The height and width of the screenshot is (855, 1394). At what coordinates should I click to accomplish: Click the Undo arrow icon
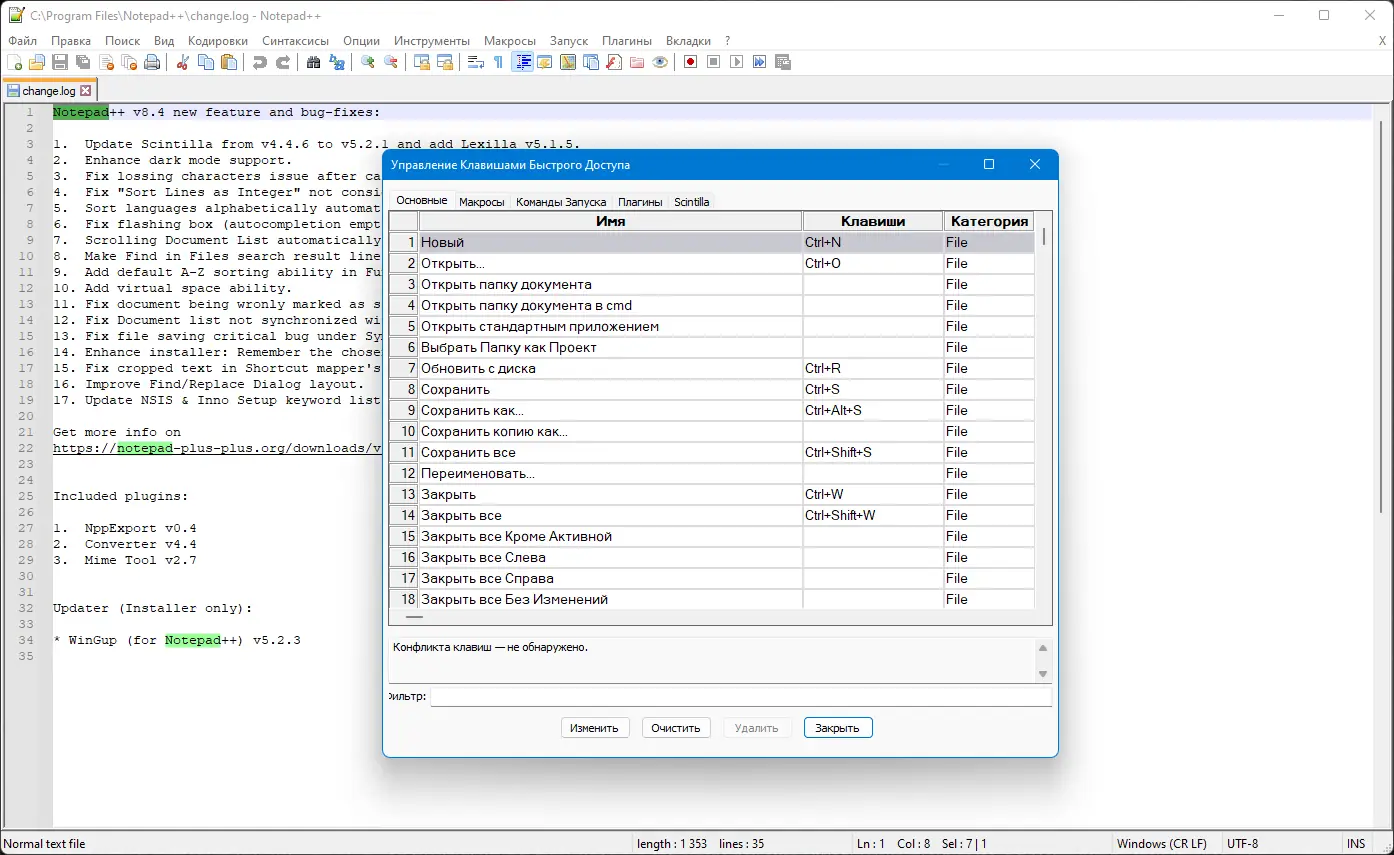point(260,62)
